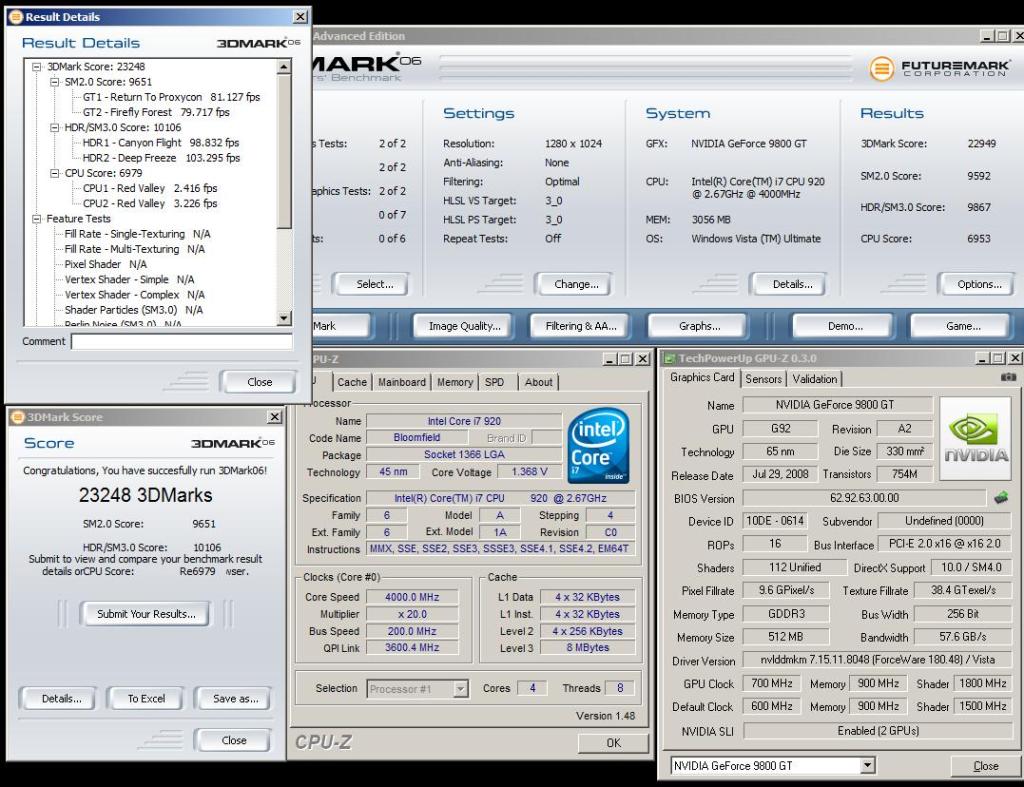Switch to the Mainboard tab in CPU-Z
This screenshot has height=787, width=1024.
(402, 382)
